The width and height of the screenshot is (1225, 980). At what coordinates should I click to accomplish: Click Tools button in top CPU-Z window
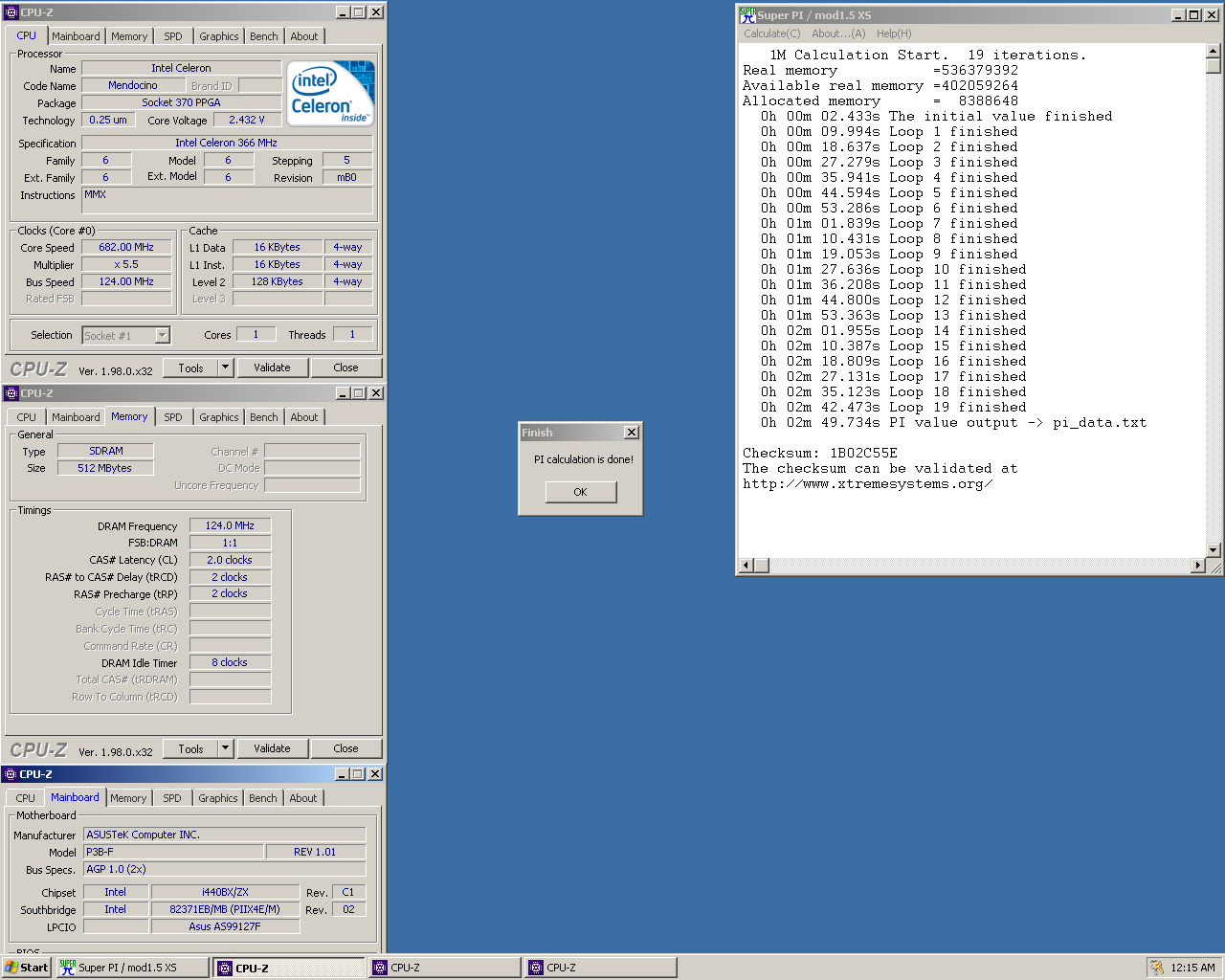click(x=190, y=367)
